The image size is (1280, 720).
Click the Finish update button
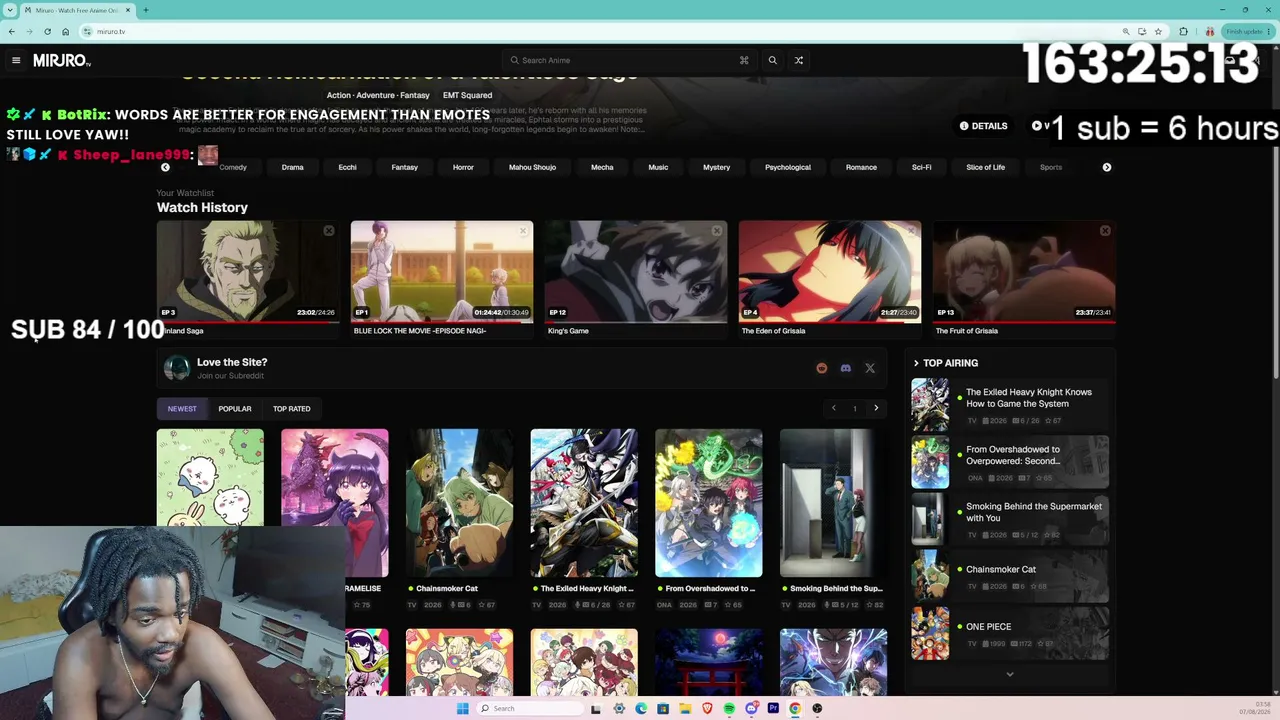(1246, 31)
